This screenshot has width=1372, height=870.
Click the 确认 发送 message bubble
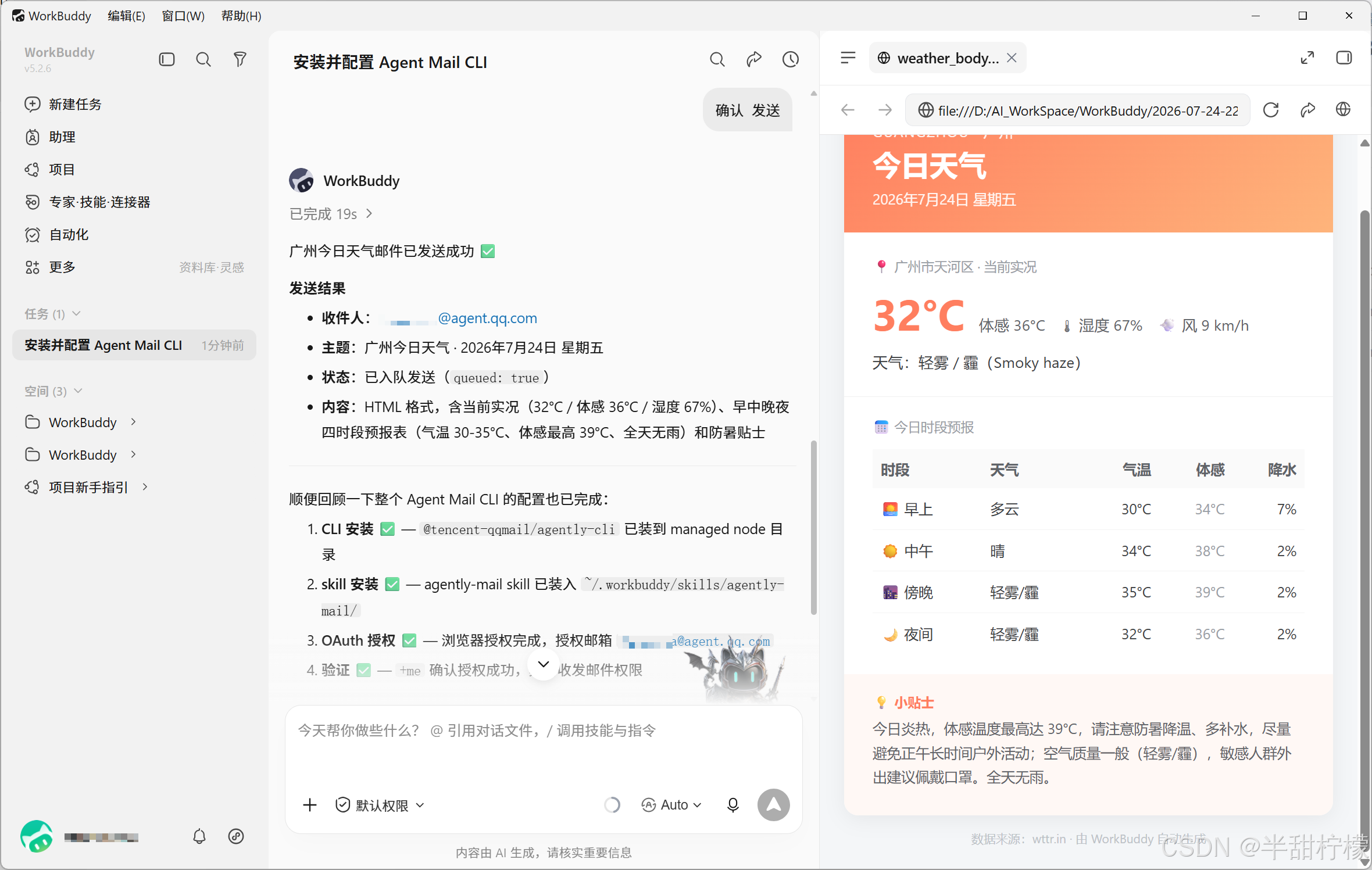(748, 110)
